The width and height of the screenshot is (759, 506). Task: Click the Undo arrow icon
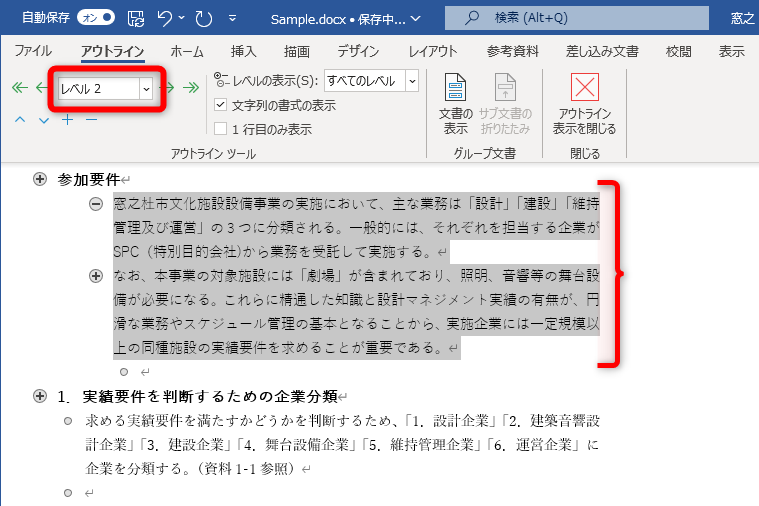tap(165, 19)
